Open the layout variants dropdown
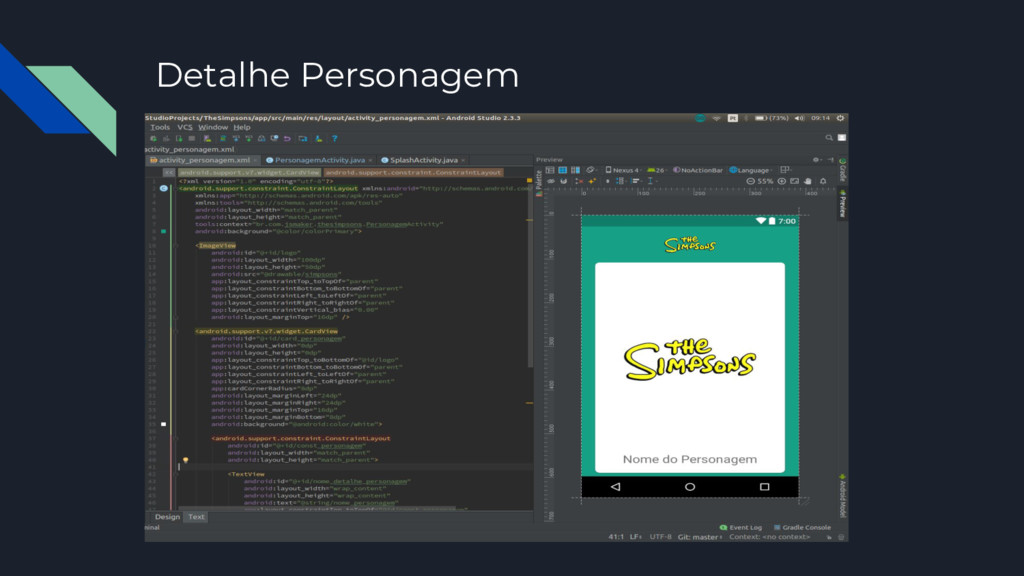 click(786, 170)
